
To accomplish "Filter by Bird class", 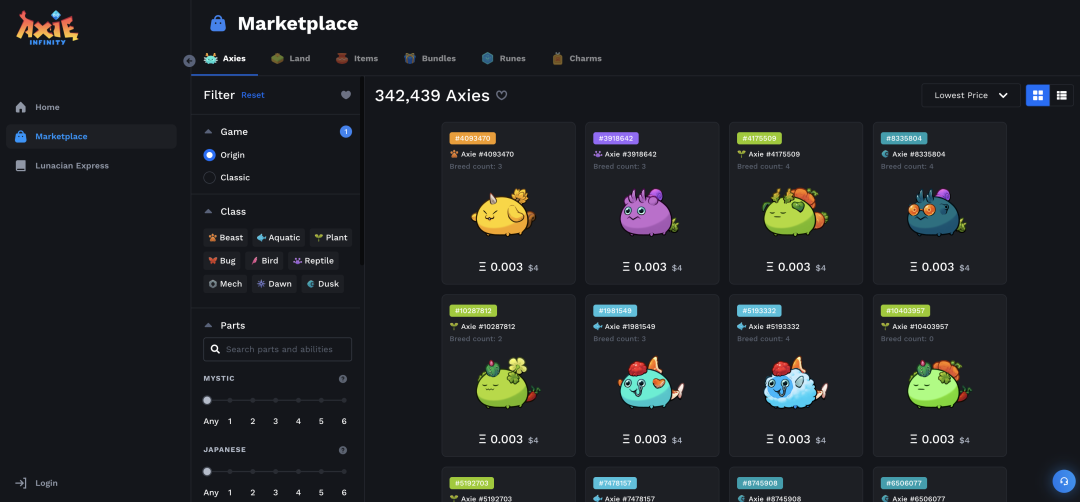I will coord(264,261).
